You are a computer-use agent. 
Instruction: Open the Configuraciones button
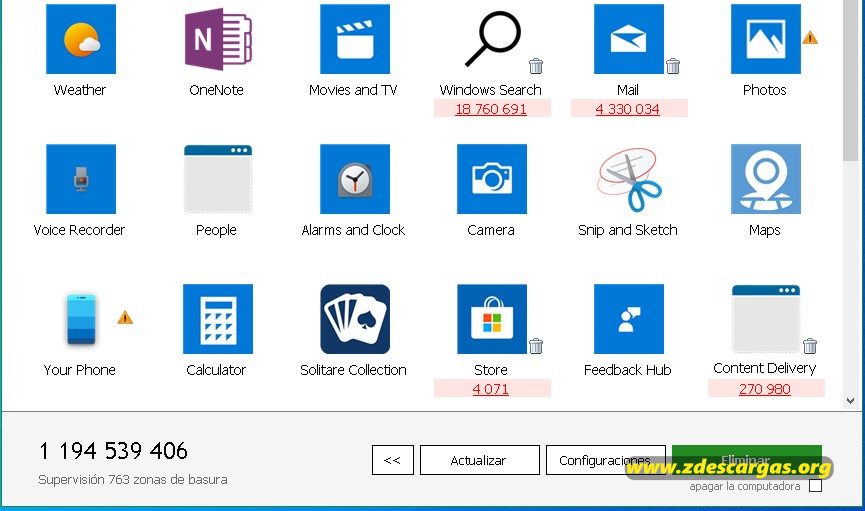pos(606,460)
